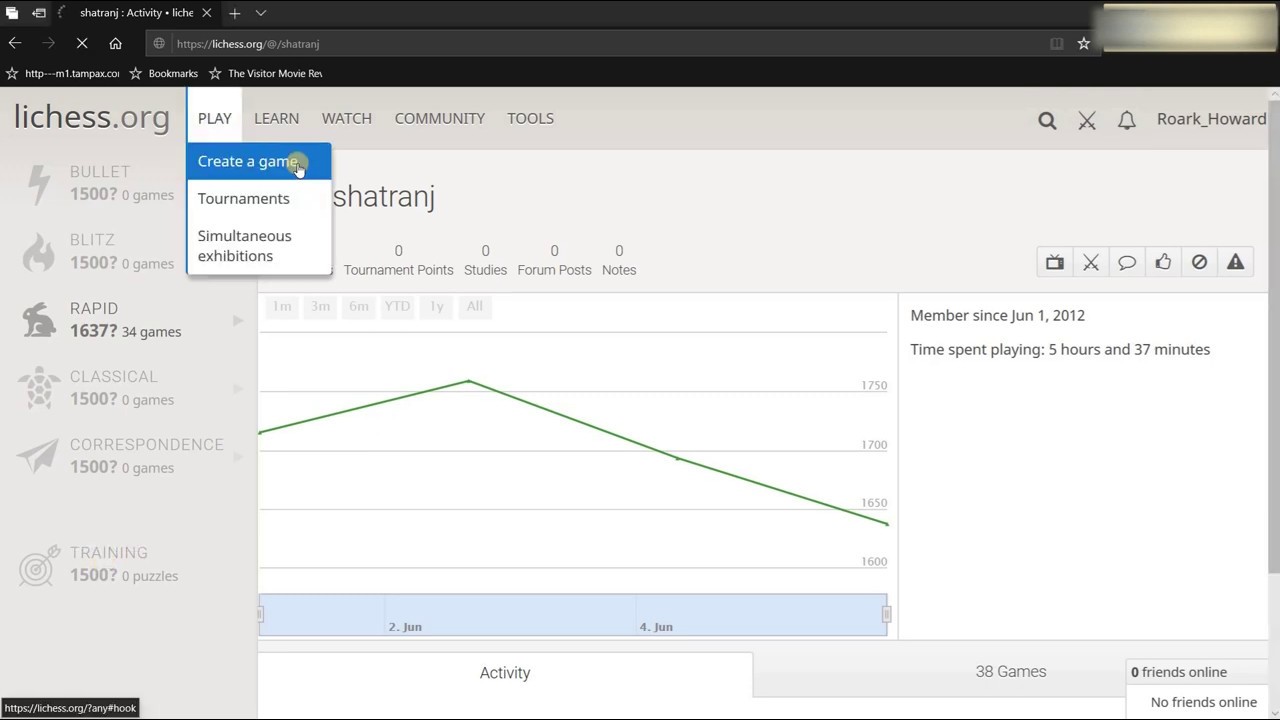1280x720 pixels.
Task: View Studies count link
Action: tap(485, 260)
